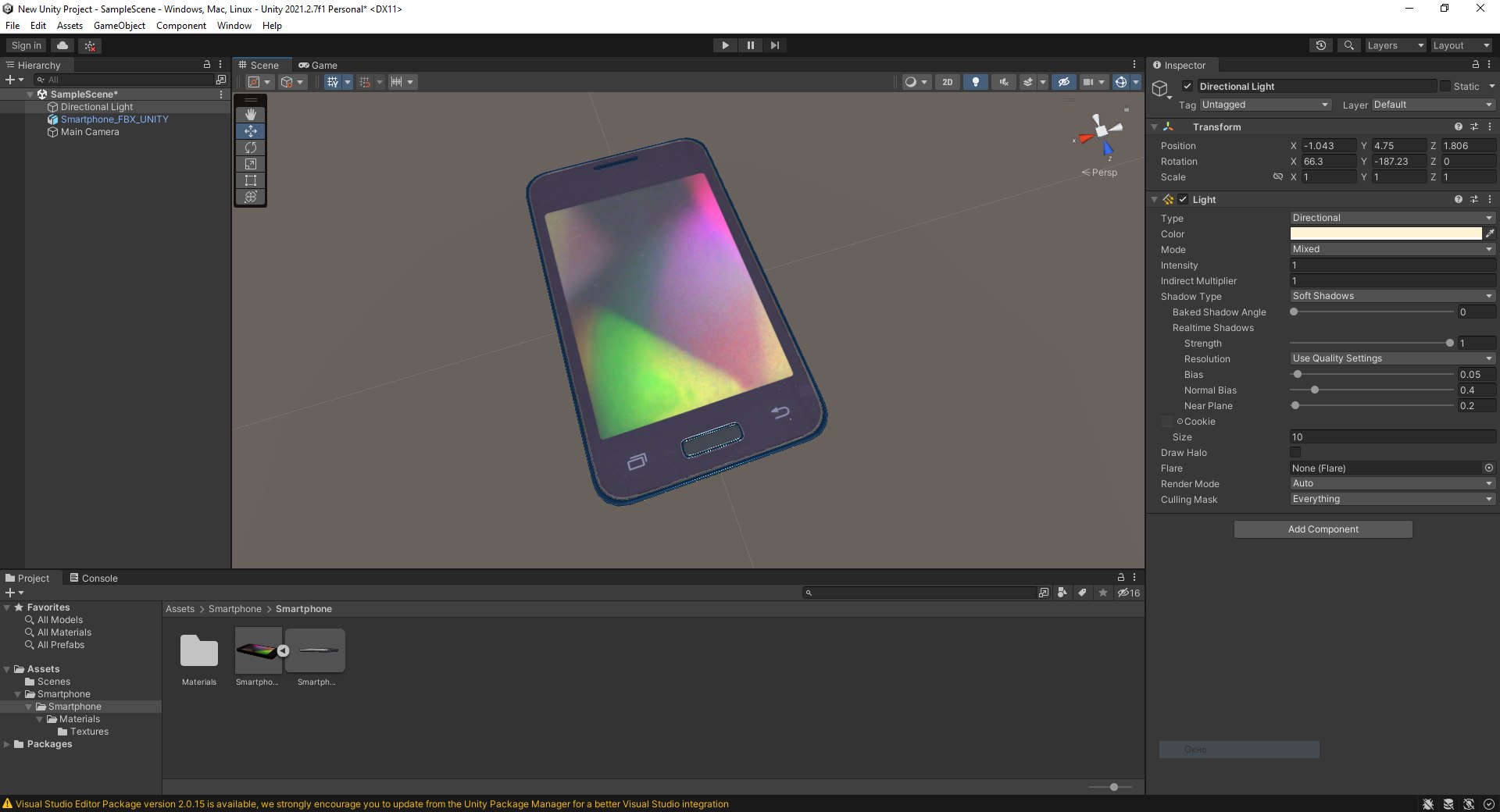
Task: Click Smartphone breadcrumb link after Assets
Action: [x=235, y=609]
